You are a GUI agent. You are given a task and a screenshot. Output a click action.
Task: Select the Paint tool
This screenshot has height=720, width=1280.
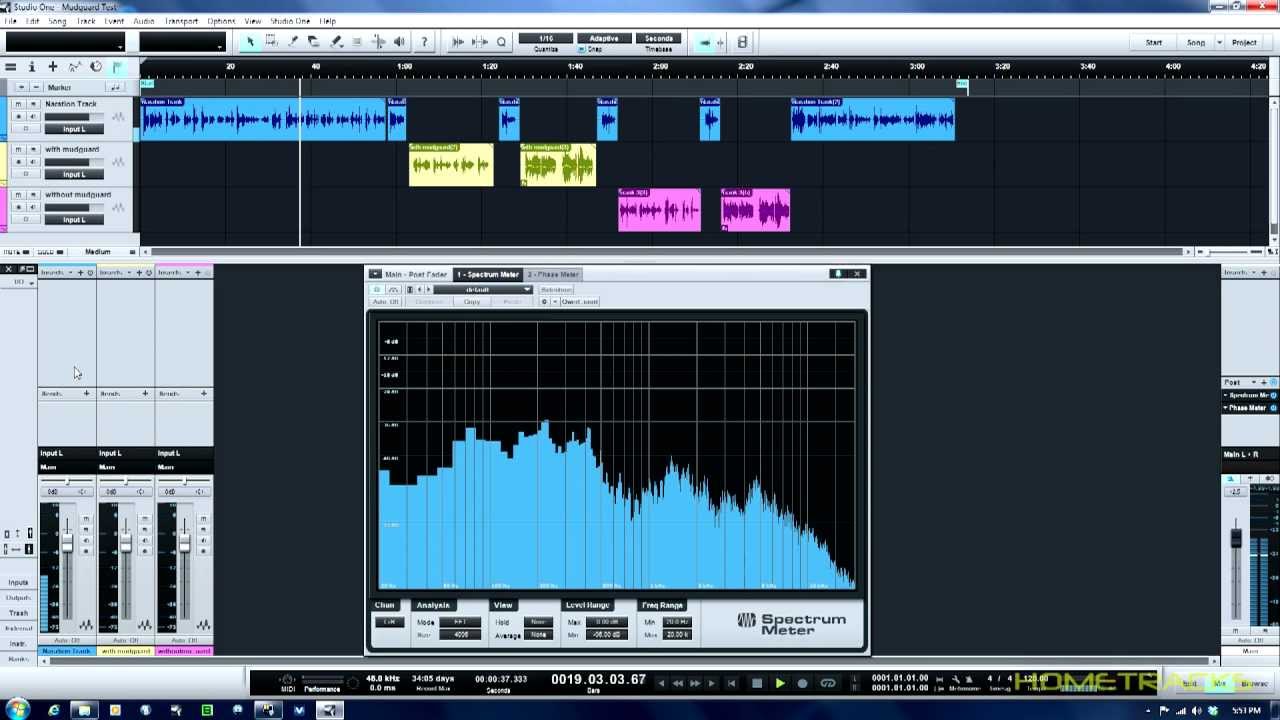coord(336,42)
